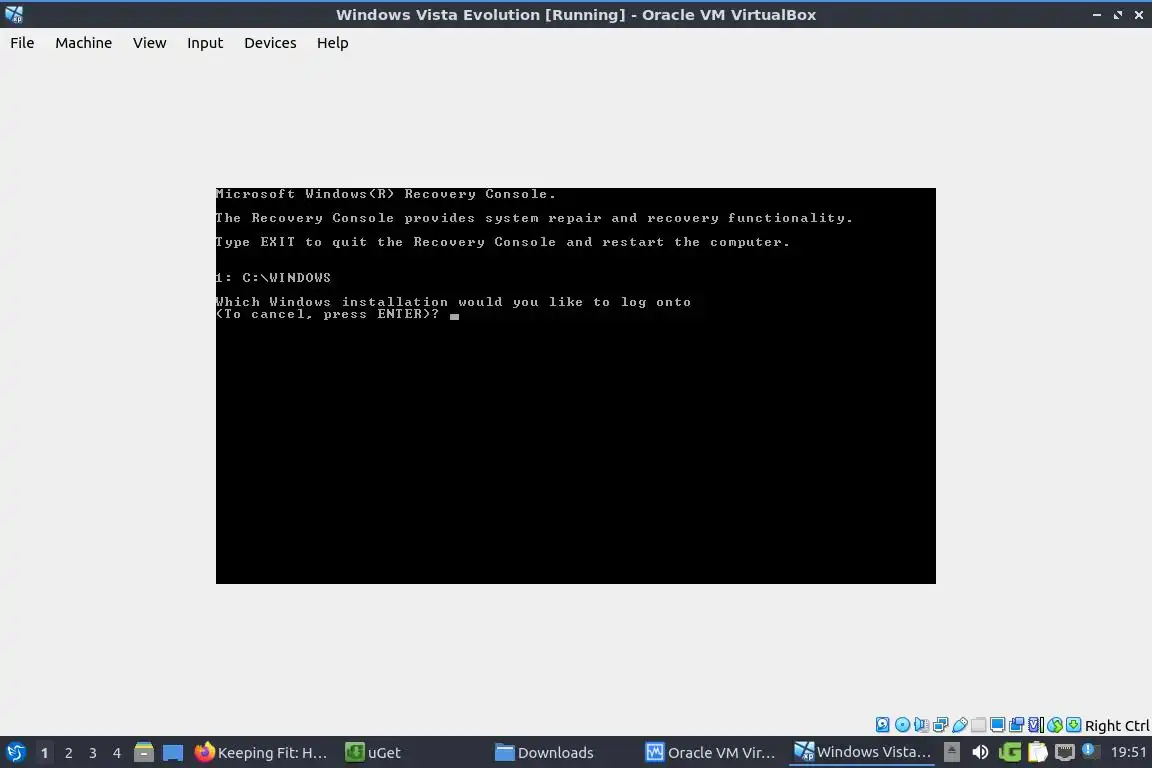Click the CPU virtualization status indicator
This screenshot has height=768, width=1152.
point(1036,725)
